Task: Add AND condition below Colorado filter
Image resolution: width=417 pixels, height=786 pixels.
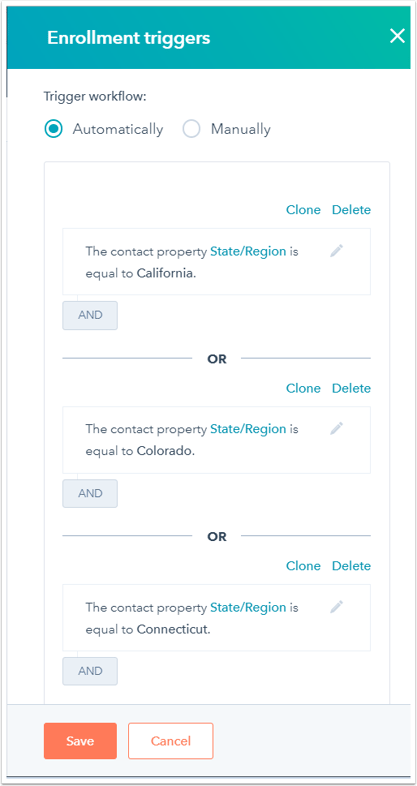Action: coord(90,493)
